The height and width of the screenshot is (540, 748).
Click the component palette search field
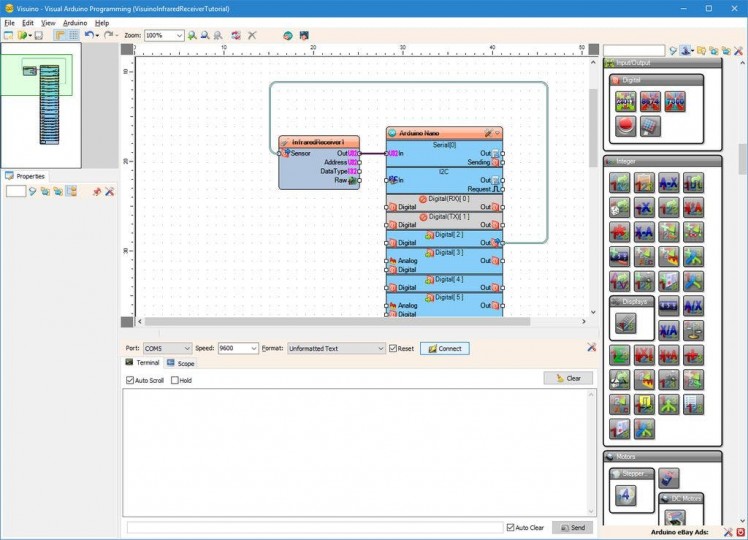tap(633, 50)
